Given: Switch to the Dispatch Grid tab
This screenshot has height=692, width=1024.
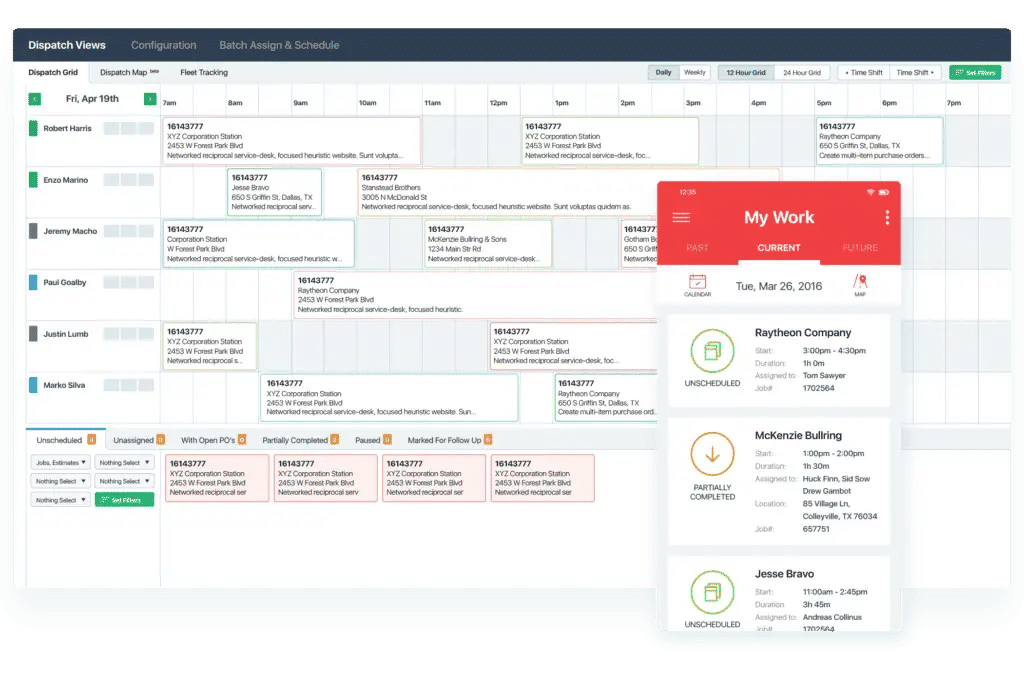Looking at the screenshot, I should coord(53,72).
